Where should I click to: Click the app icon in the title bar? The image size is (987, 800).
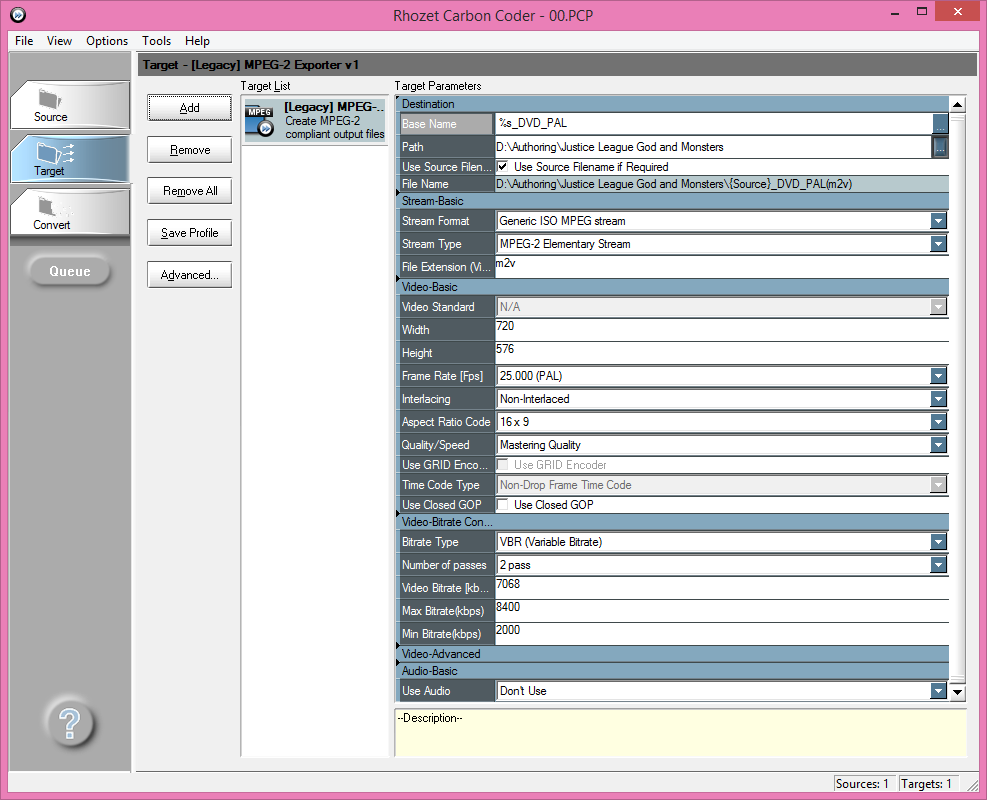(x=16, y=15)
